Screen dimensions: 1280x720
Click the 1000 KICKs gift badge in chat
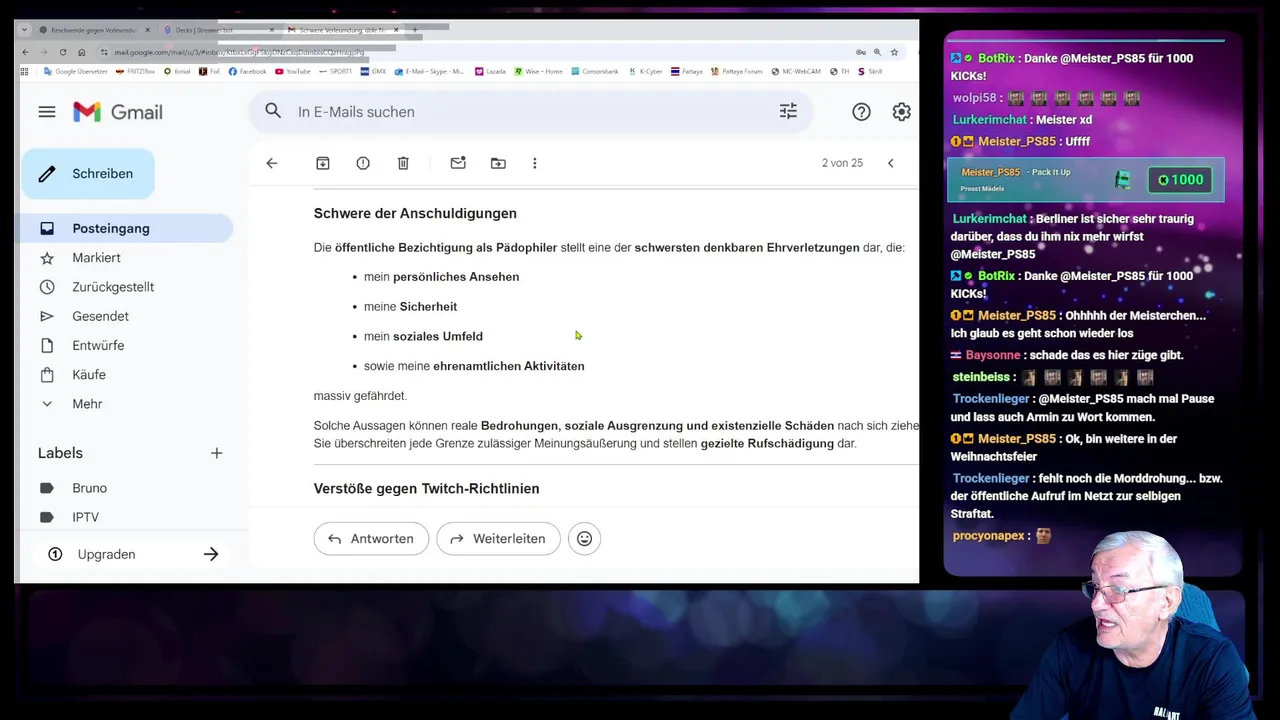coord(1180,180)
